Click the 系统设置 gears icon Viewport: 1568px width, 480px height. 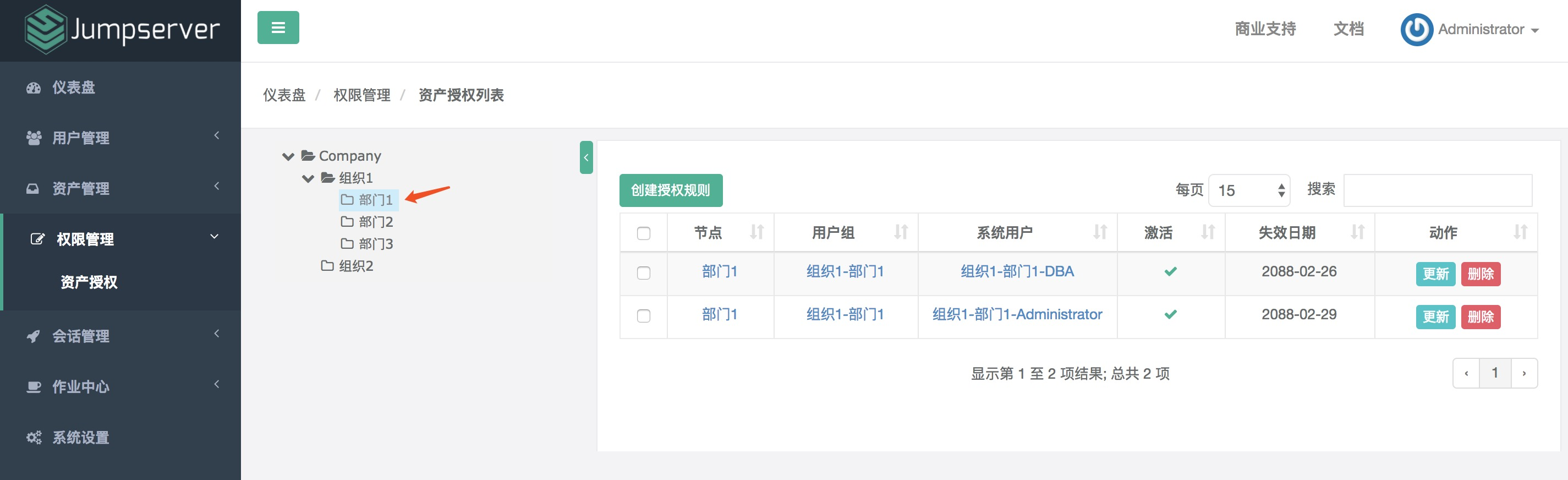(34, 438)
